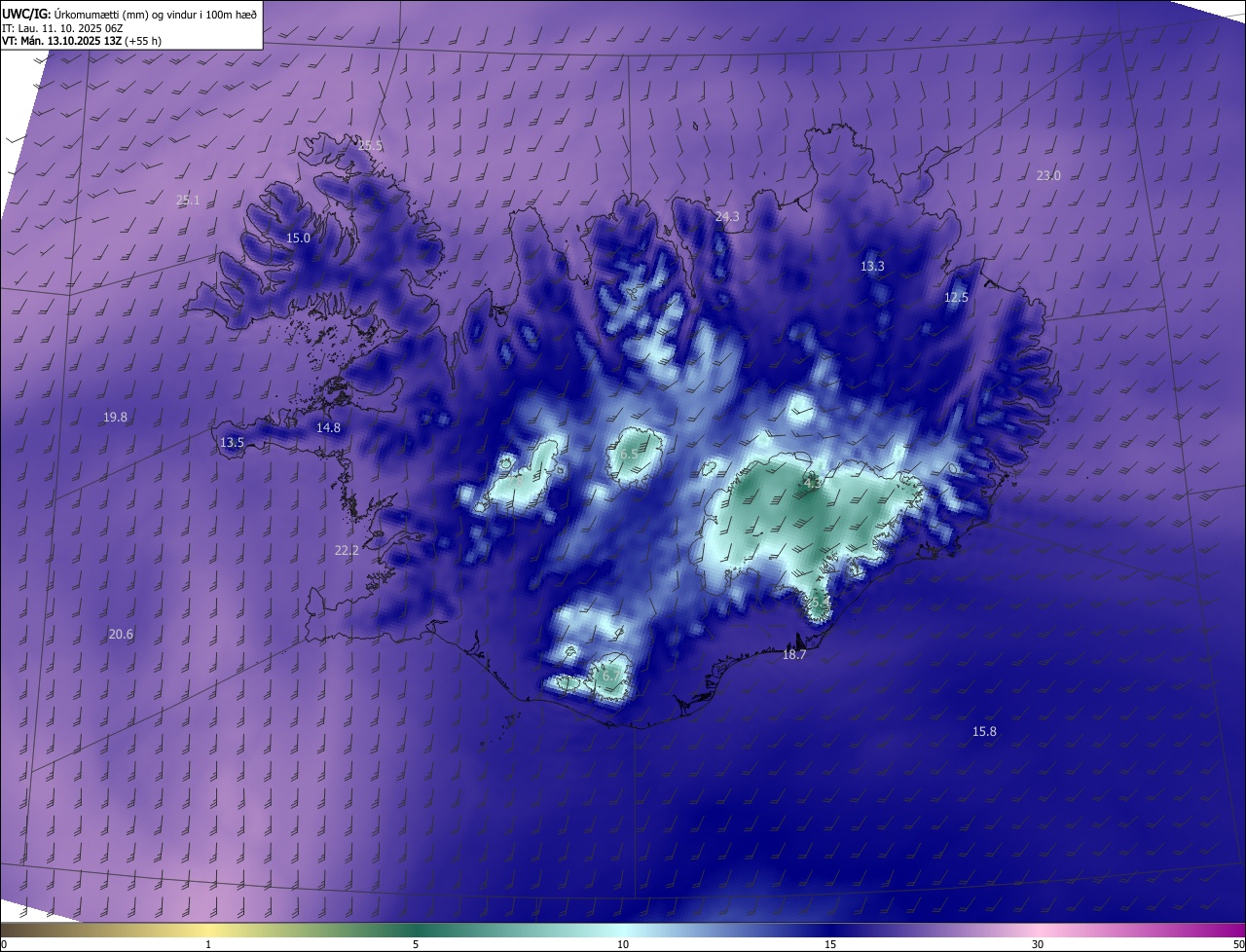1246x952 pixels.
Task: Click the colorbar tick label 15
Action: point(830,944)
